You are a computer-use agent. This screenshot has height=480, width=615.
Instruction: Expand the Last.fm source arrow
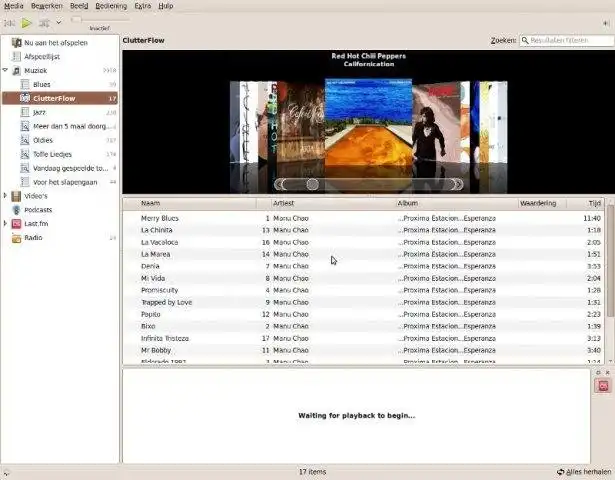point(5,223)
